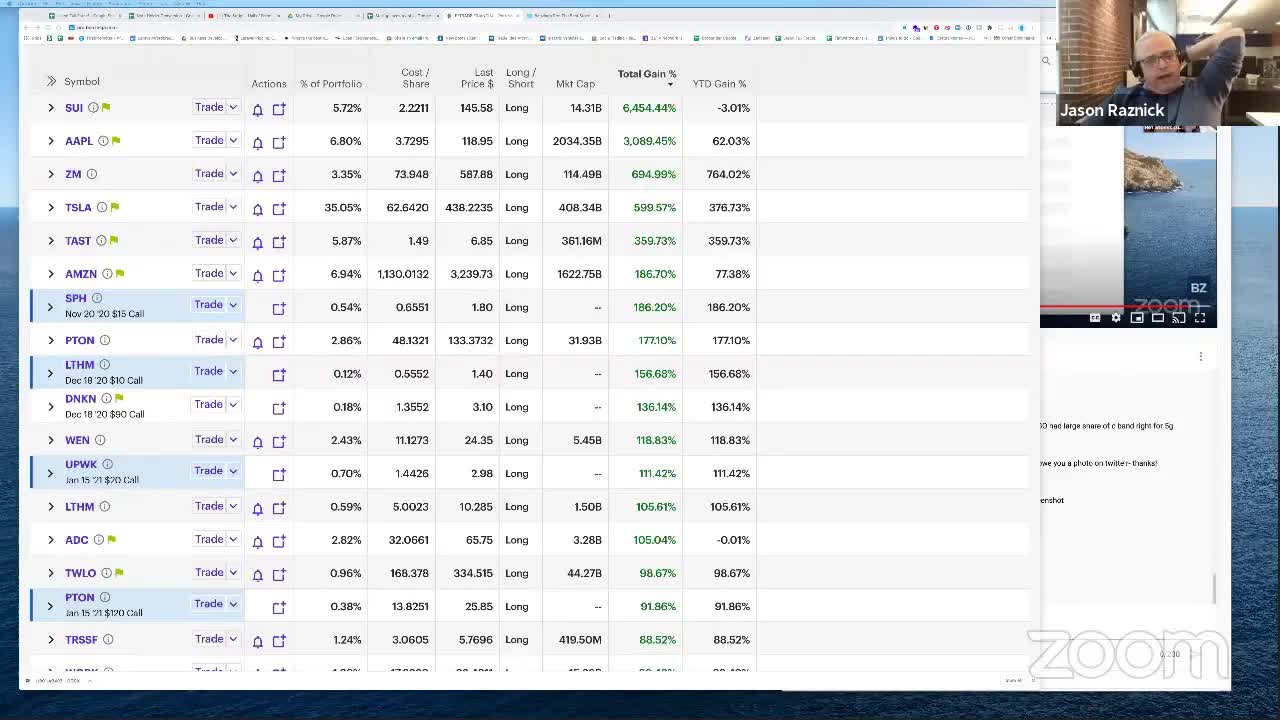Image resolution: width=1280 pixels, height=720 pixels.
Task: Cast the video to a device
Action: (x=1179, y=318)
